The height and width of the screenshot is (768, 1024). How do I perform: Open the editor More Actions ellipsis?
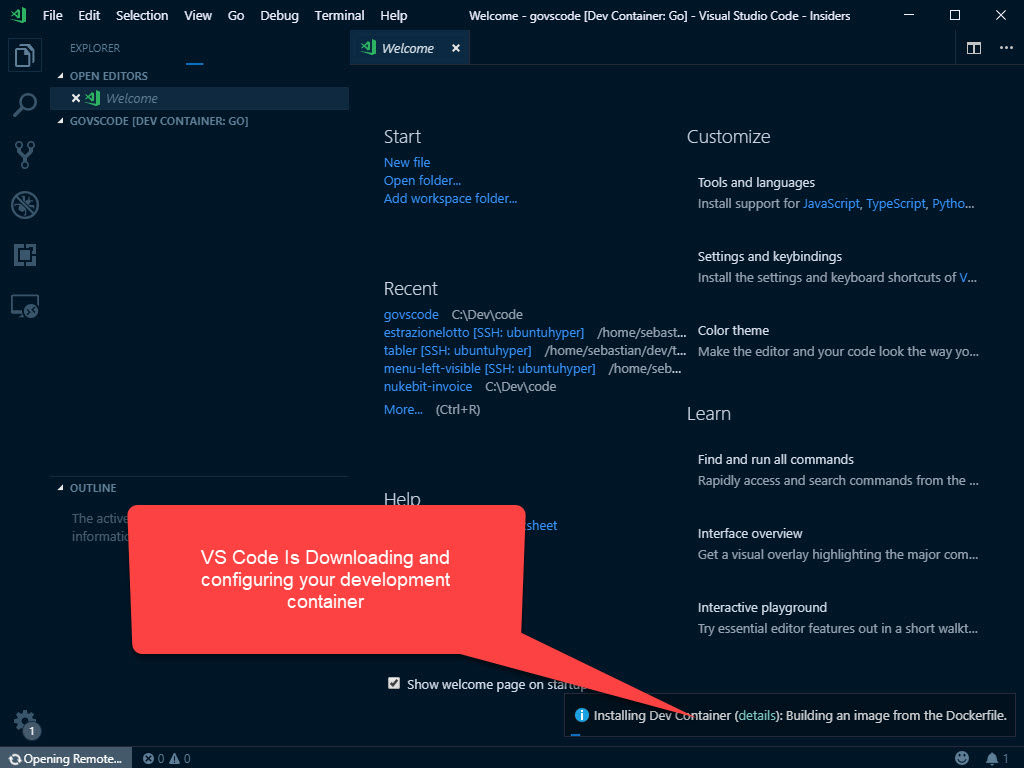tap(1006, 48)
